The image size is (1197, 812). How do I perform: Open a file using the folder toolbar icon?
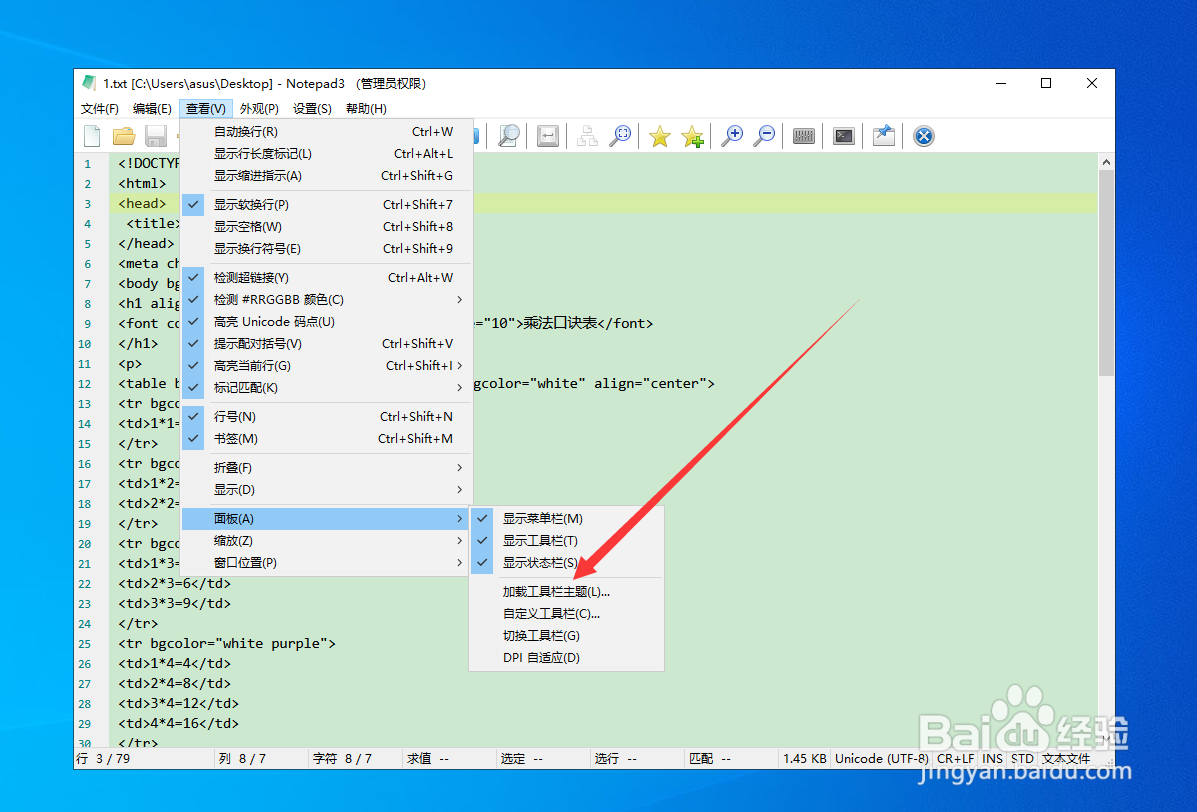123,135
